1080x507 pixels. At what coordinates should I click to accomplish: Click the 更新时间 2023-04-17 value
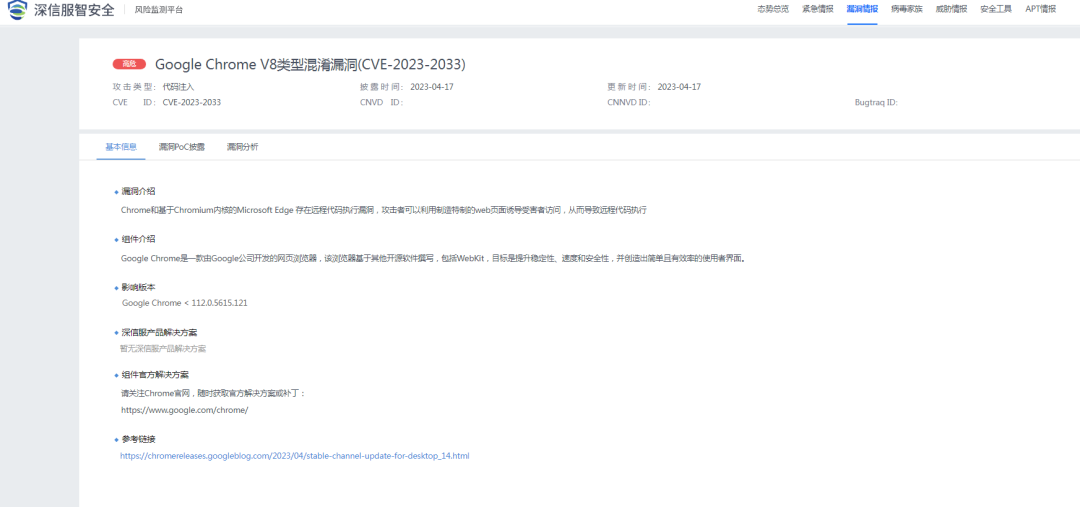click(679, 87)
